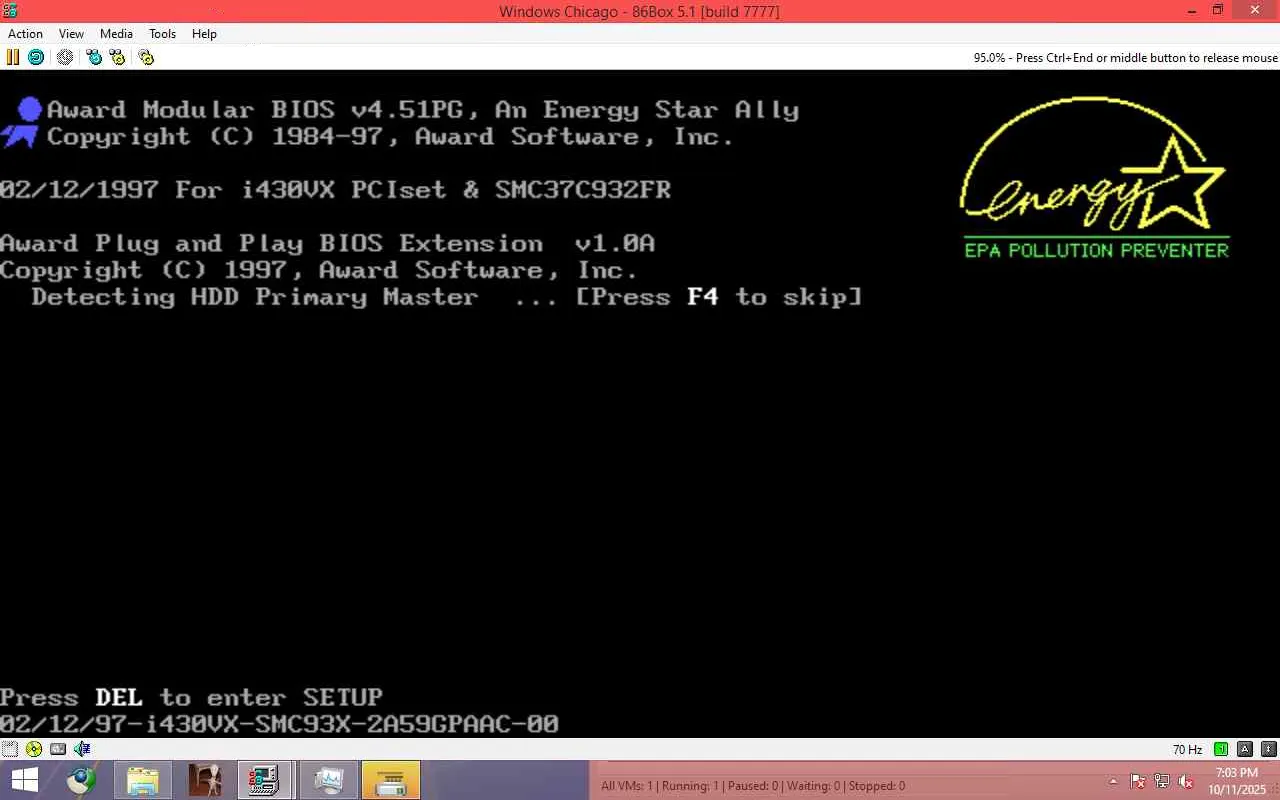Screen dimensions: 1280x800
Task: Click the 'Running: 1' VM status text
Action: coord(689,786)
